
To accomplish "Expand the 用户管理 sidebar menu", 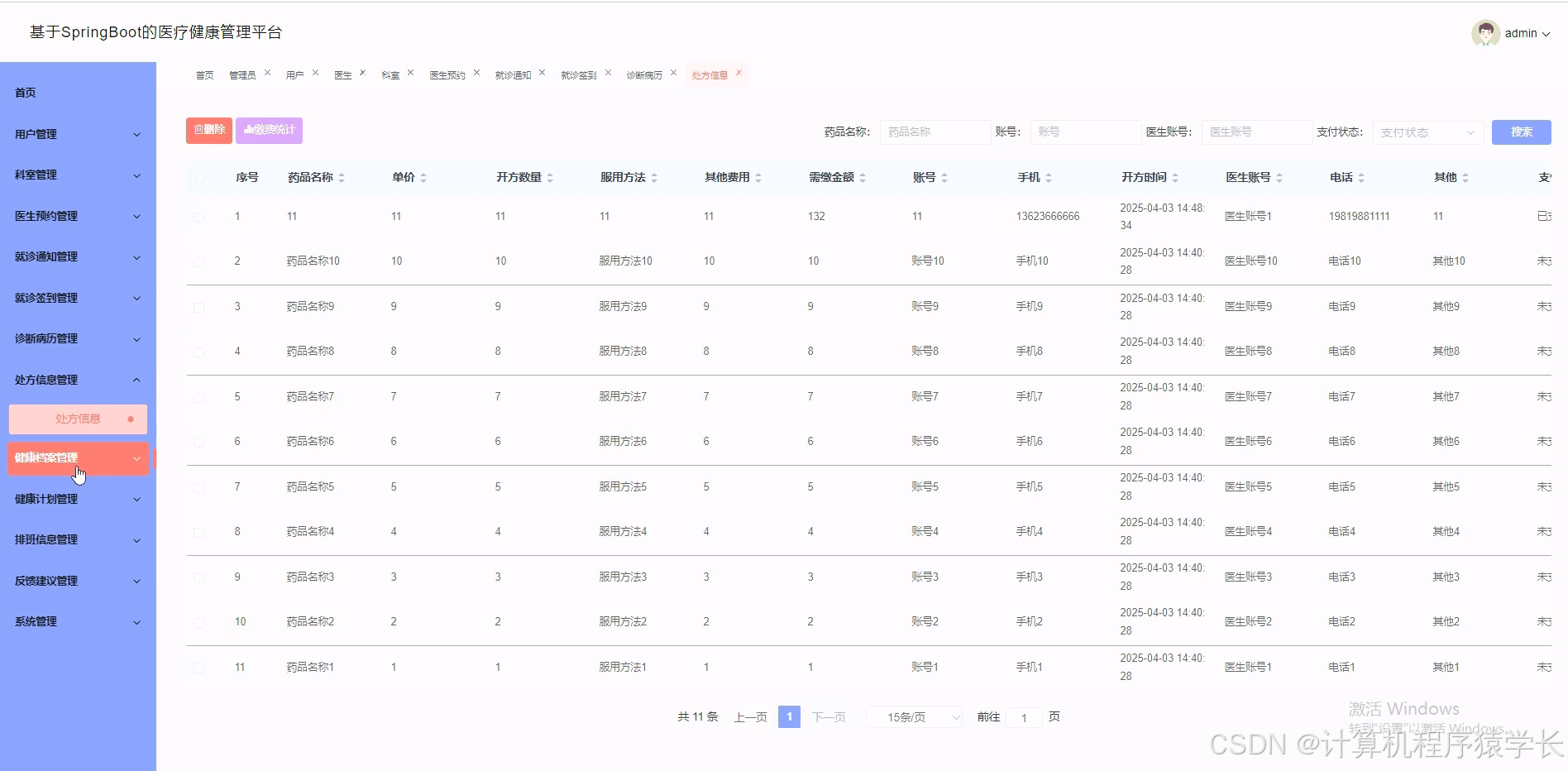I will [77, 133].
